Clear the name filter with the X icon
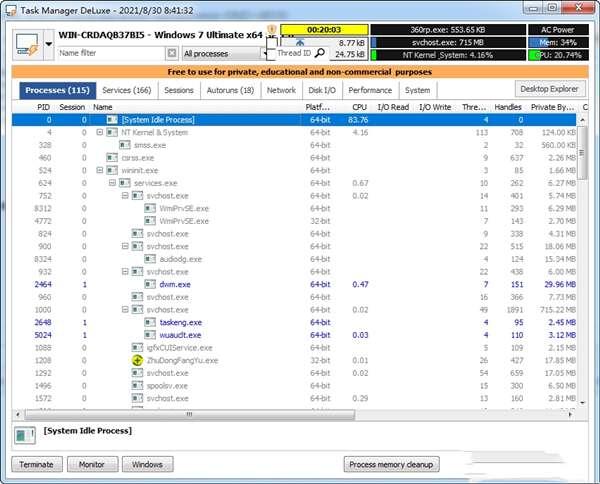The height and width of the screenshot is (484, 600). [x=172, y=53]
